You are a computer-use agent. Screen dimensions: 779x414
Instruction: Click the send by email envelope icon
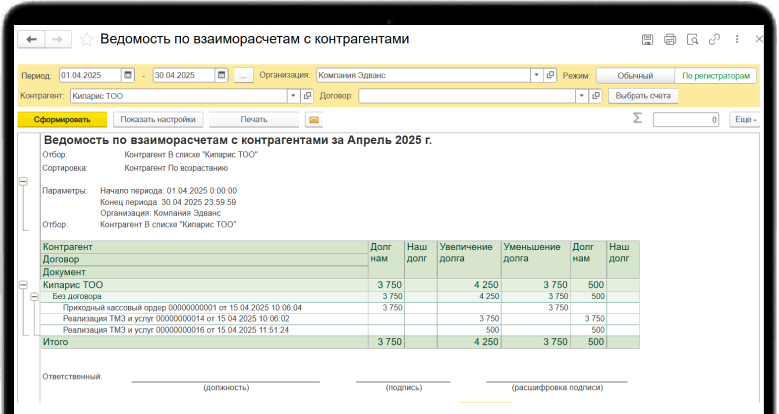tap(313, 120)
